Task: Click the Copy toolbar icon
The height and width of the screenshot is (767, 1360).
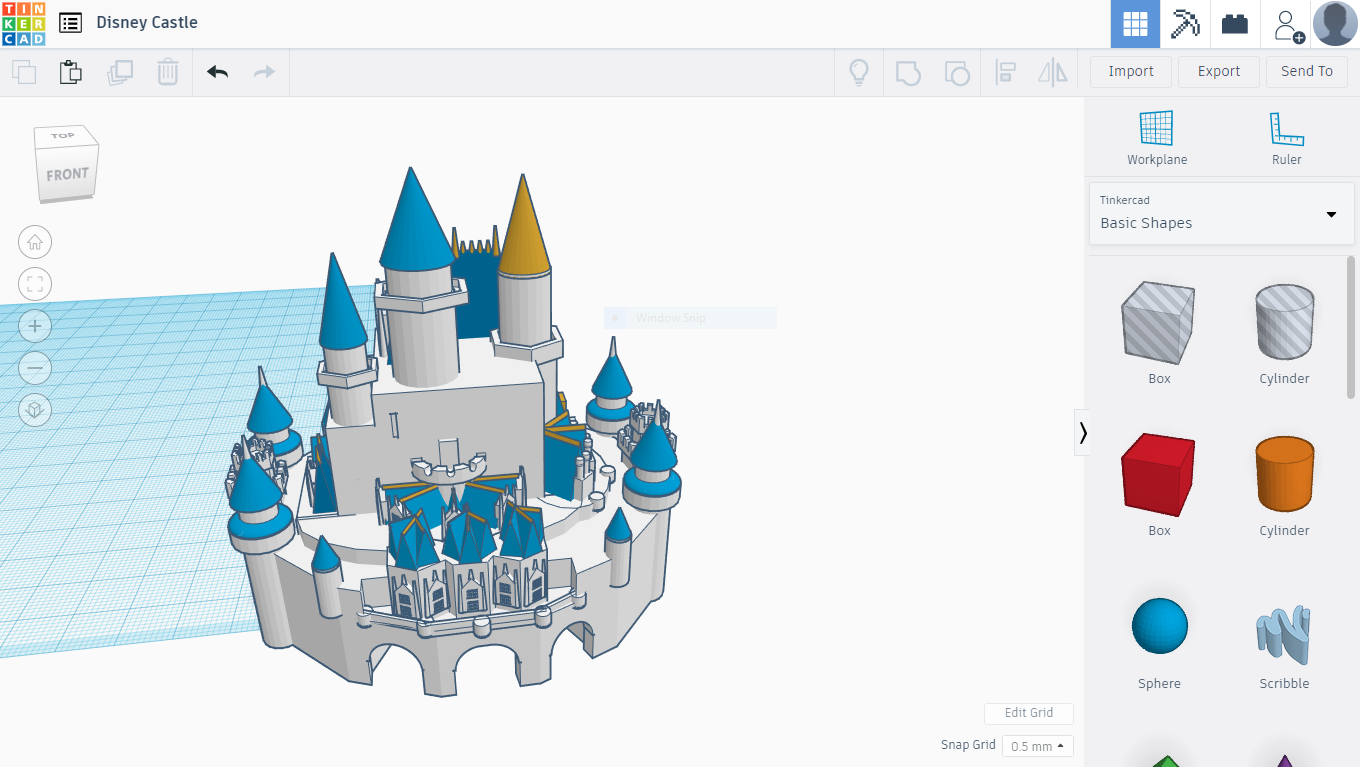Action: (x=23, y=72)
